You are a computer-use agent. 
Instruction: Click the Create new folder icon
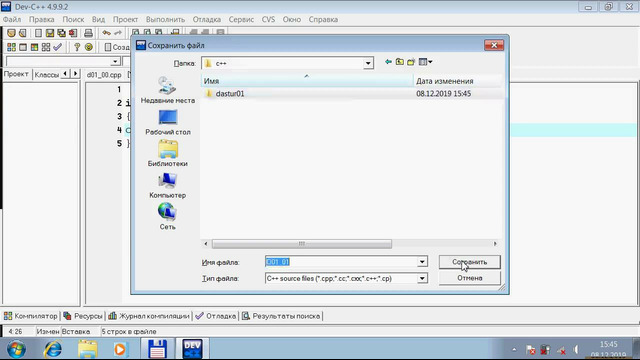(411, 62)
